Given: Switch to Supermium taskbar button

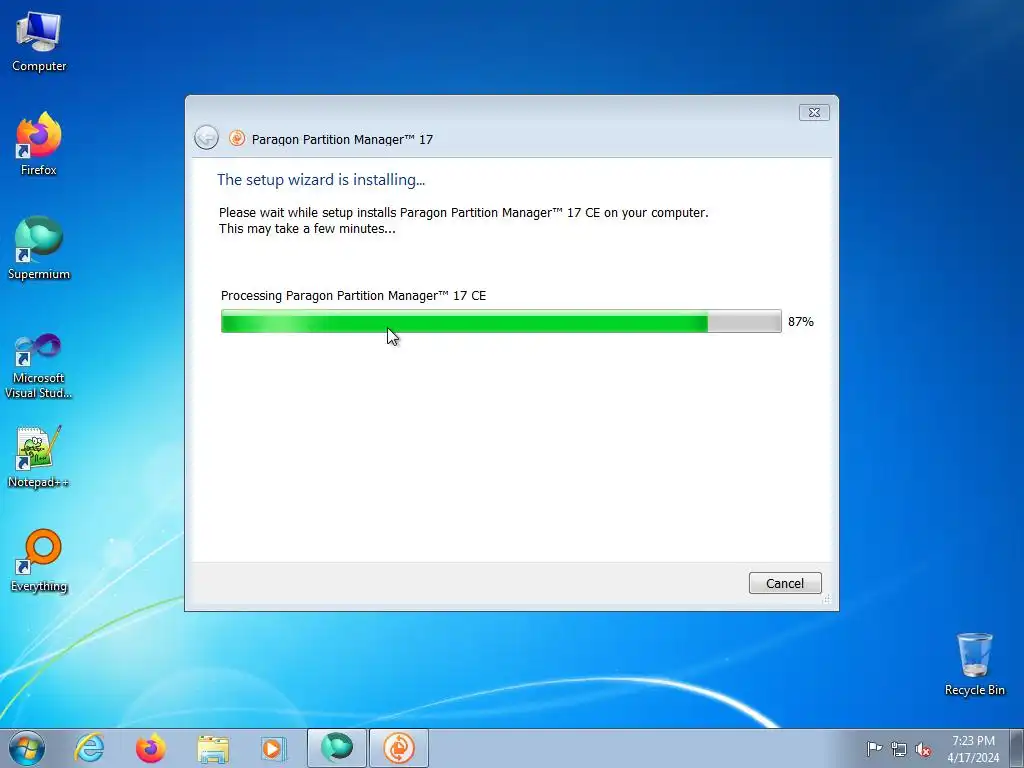Looking at the screenshot, I should coord(337,748).
